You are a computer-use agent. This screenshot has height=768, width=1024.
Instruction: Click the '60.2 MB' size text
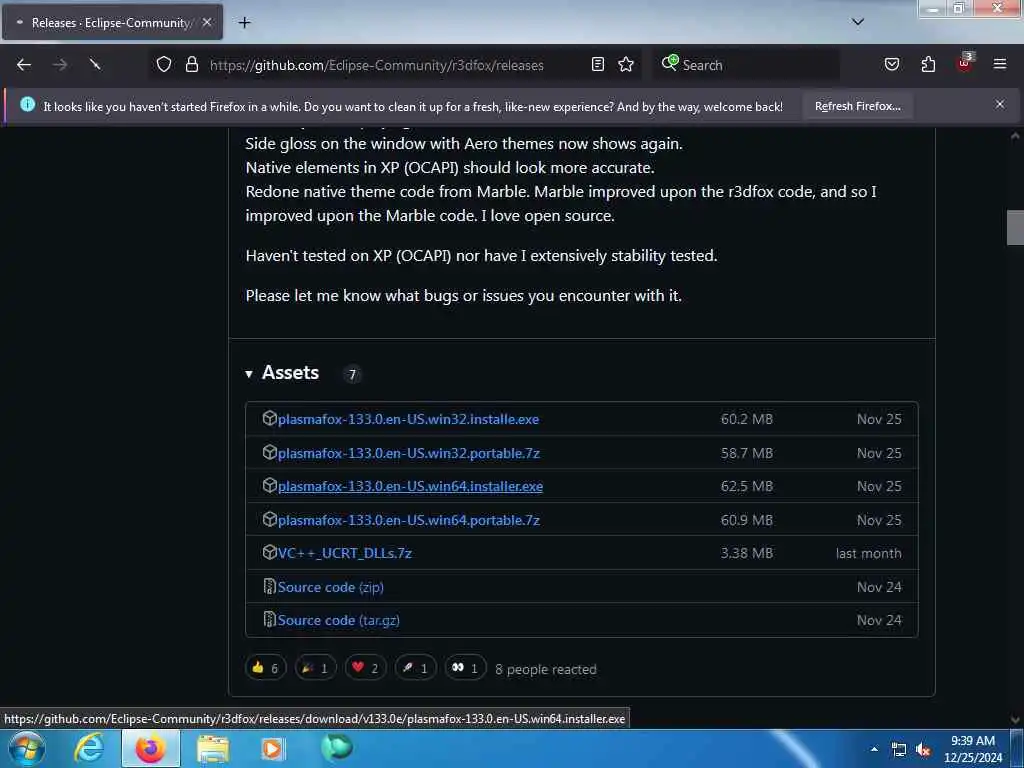[746, 419]
